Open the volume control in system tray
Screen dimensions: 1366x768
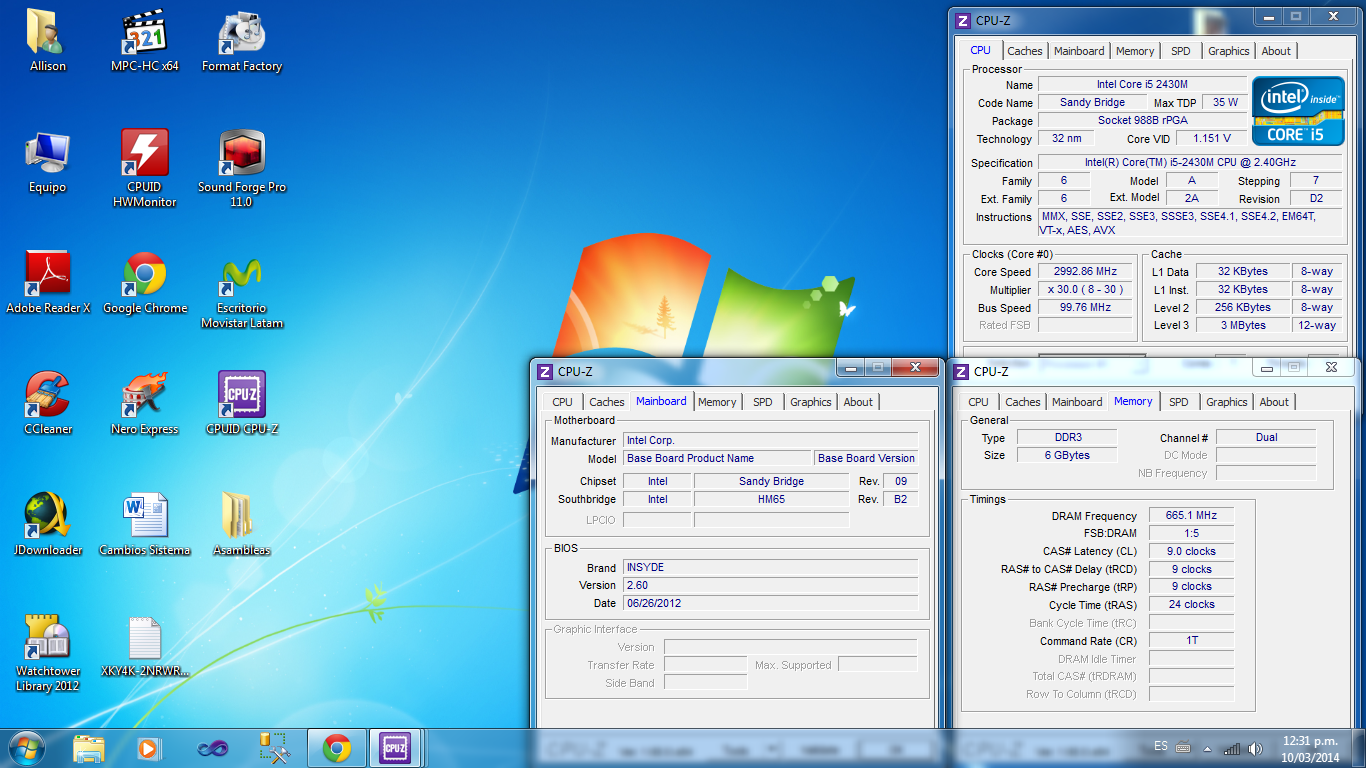[1256, 748]
